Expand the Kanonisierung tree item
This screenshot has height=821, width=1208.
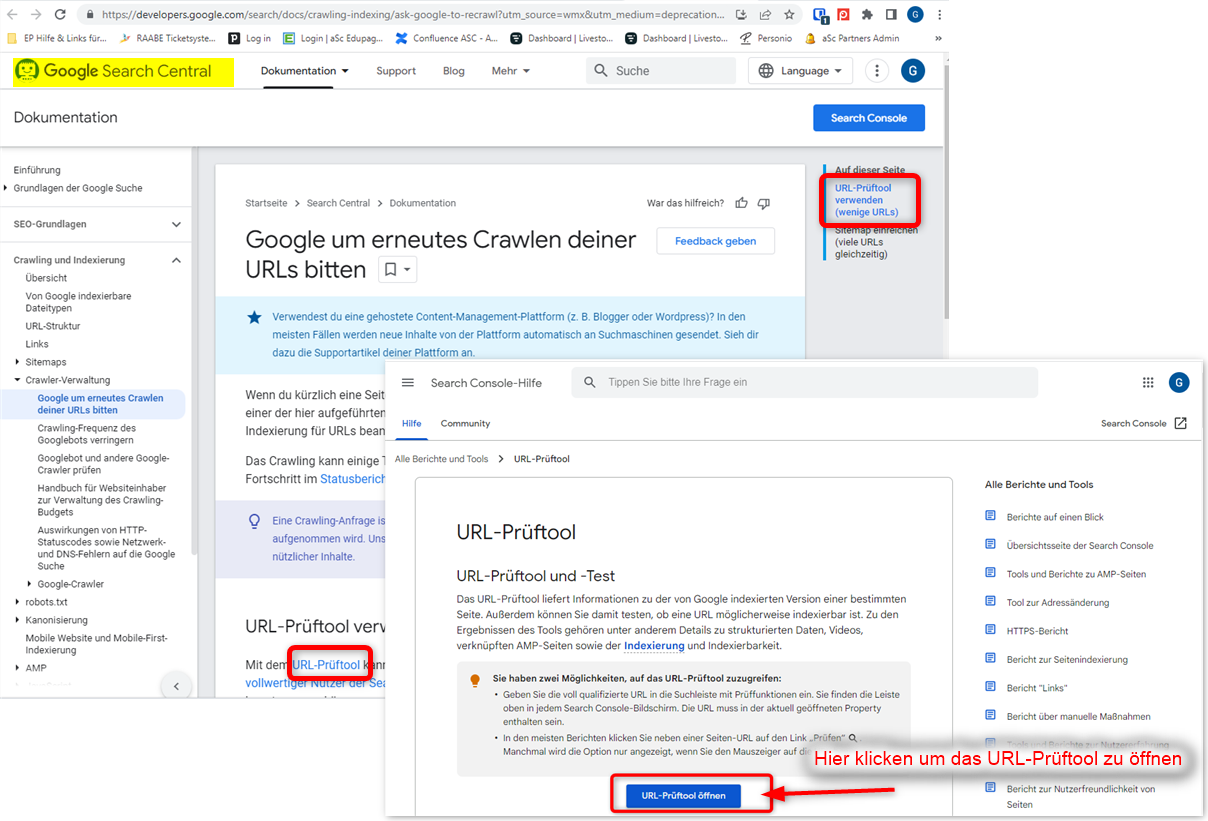17,620
